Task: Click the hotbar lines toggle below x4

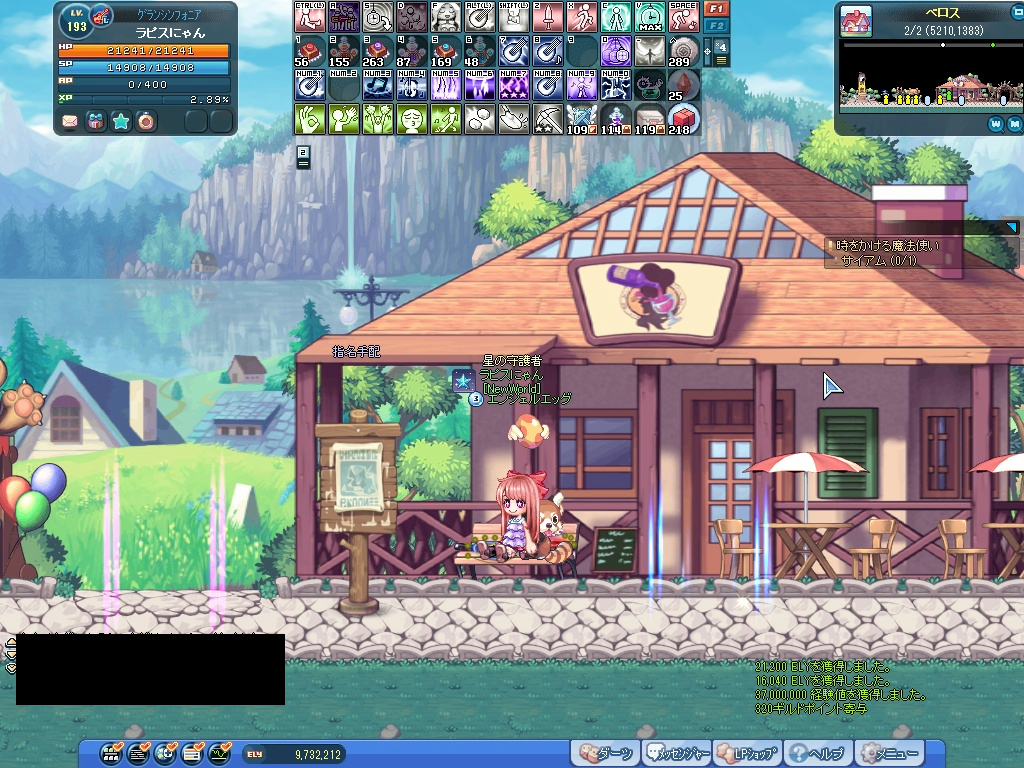Action: coord(721,60)
